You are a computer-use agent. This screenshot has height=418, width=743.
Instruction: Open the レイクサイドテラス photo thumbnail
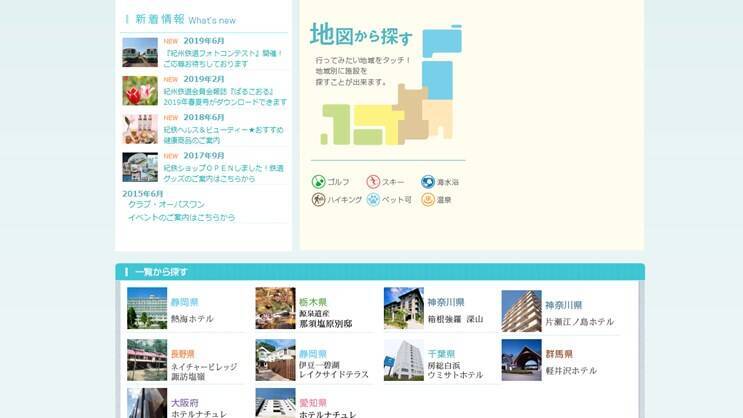275,360
